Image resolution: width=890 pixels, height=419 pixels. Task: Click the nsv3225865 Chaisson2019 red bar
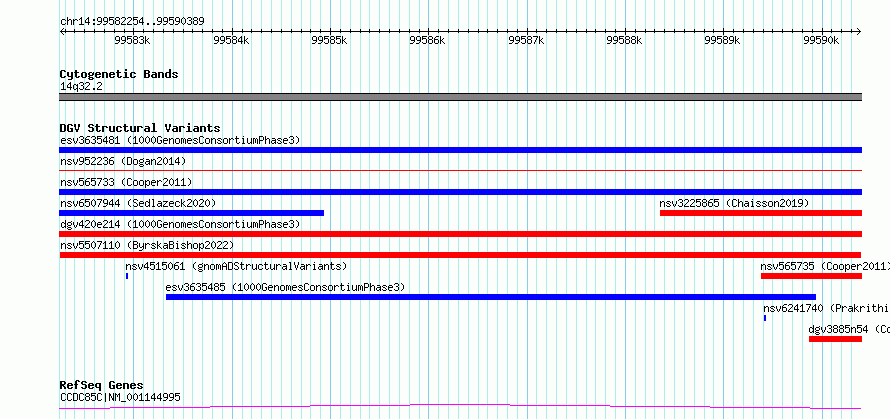[x=761, y=213]
